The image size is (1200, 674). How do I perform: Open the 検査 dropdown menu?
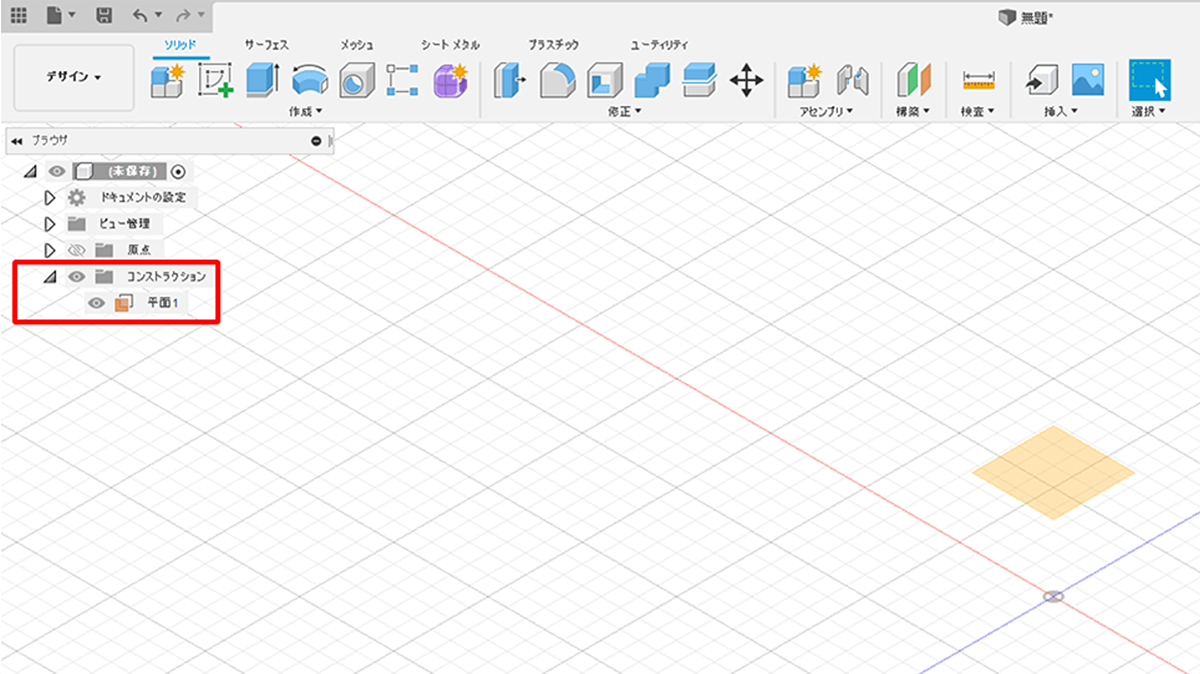(x=978, y=112)
